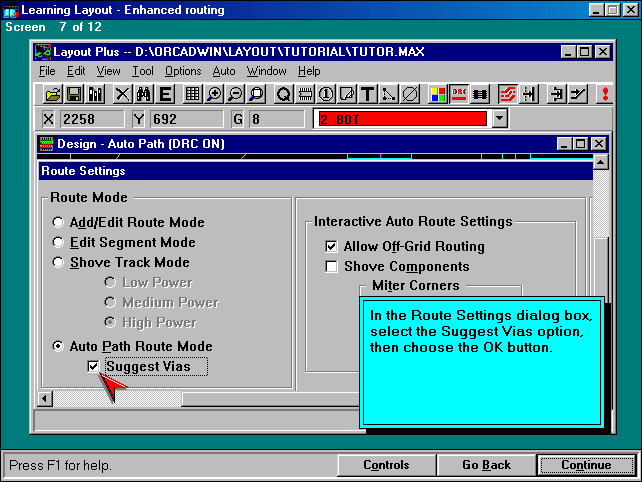Click the Save disk icon
Screen dimensions: 642x482
click(x=74, y=94)
